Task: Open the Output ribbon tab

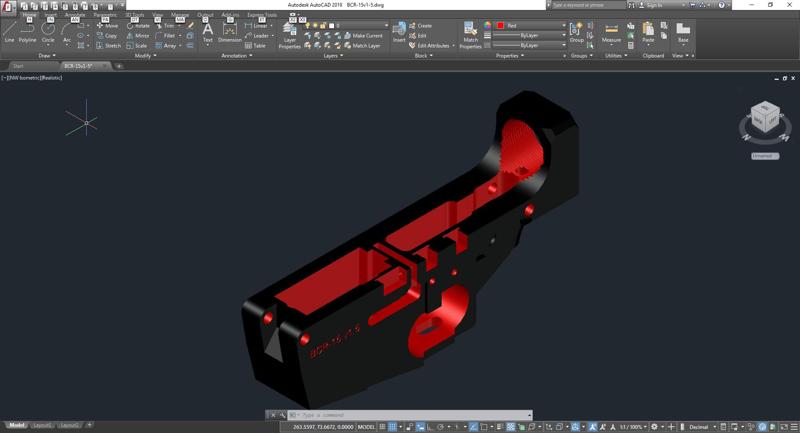Action: (x=205, y=15)
